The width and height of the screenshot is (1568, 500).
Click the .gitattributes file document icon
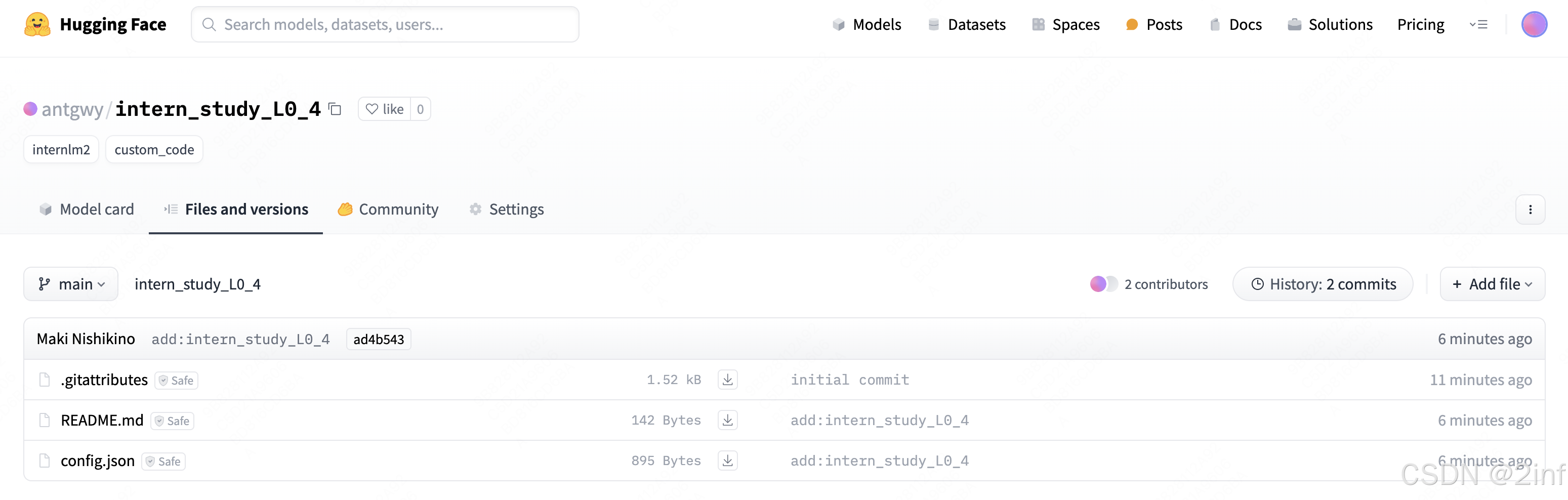(45, 380)
